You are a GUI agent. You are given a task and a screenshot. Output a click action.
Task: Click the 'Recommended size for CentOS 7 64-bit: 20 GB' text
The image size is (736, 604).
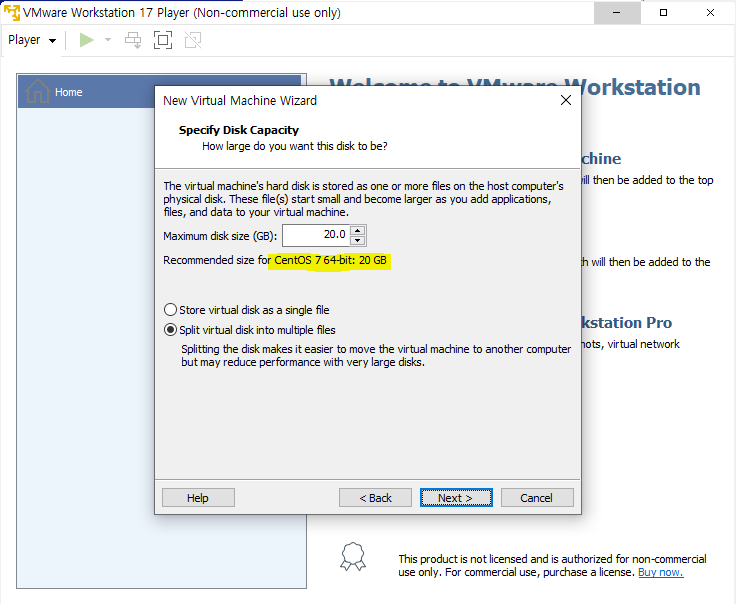tap(275, 260)
